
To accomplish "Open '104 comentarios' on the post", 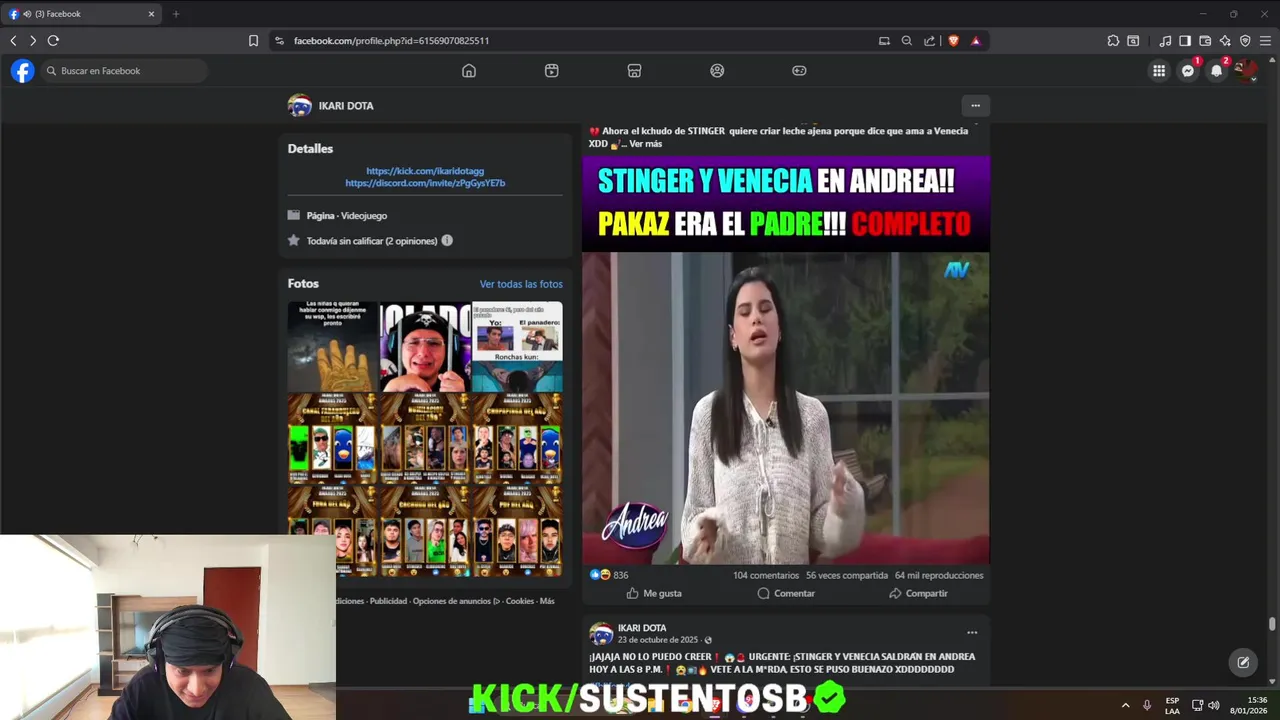I will [x=766, y=575].
